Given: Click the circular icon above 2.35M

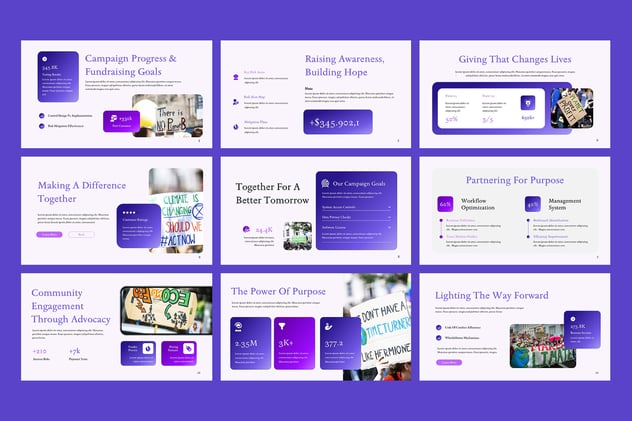Looking at the screenshot, I should coord(238,326).
